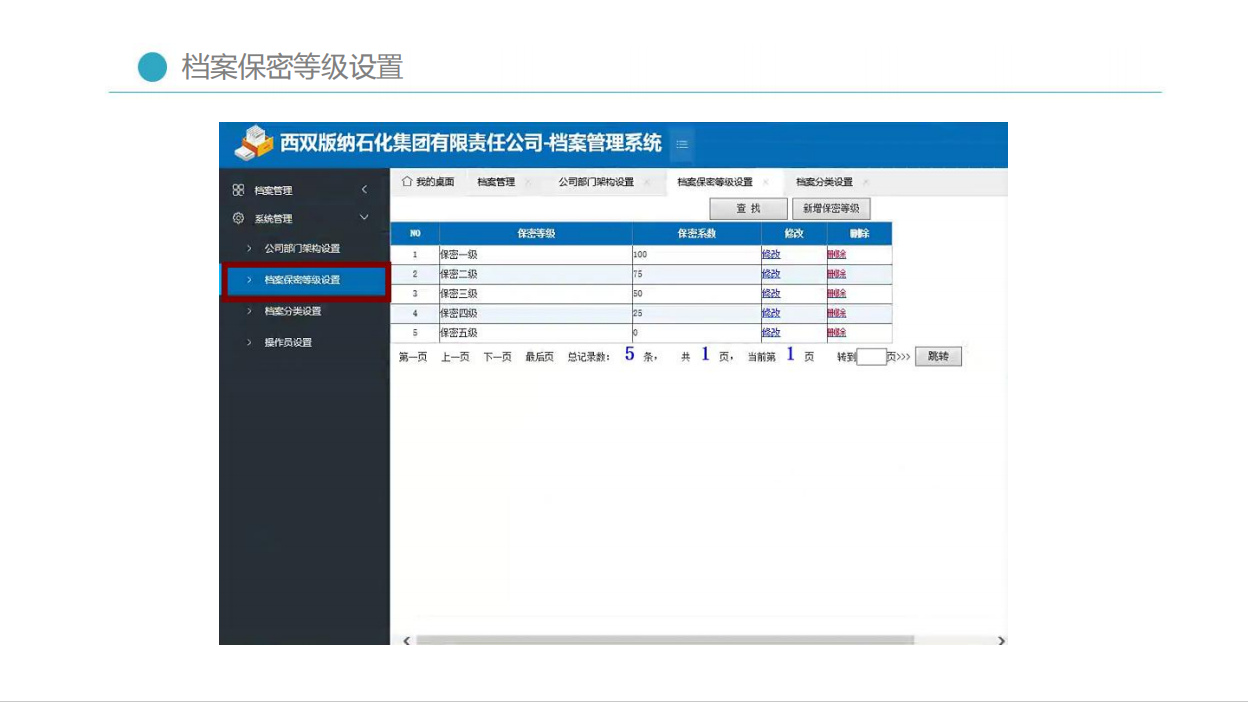
Task: Close the 档案分类设置 tab
Action: [866, 182]
